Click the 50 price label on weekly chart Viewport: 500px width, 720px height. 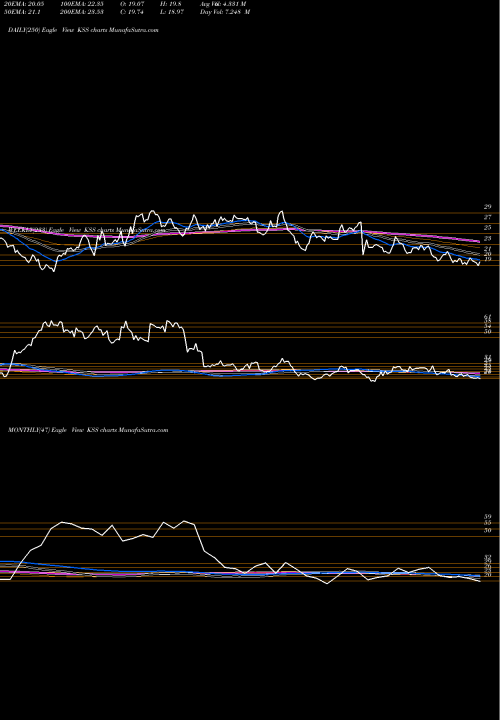488,332
